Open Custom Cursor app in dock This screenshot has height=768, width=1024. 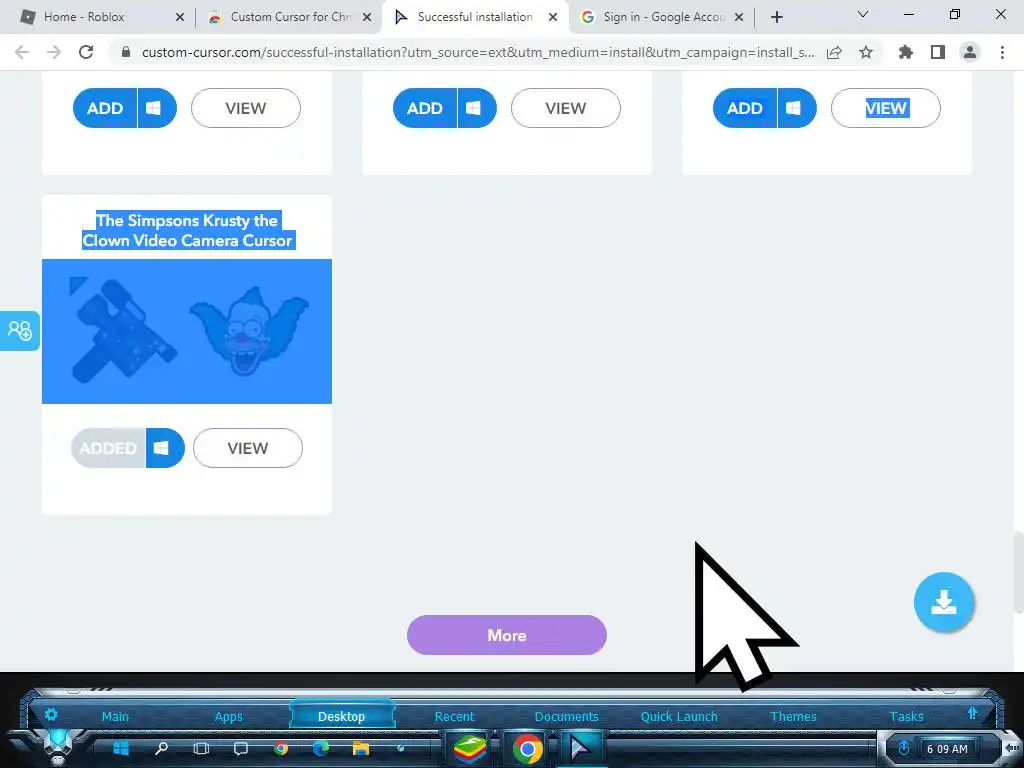pos(581,748)
